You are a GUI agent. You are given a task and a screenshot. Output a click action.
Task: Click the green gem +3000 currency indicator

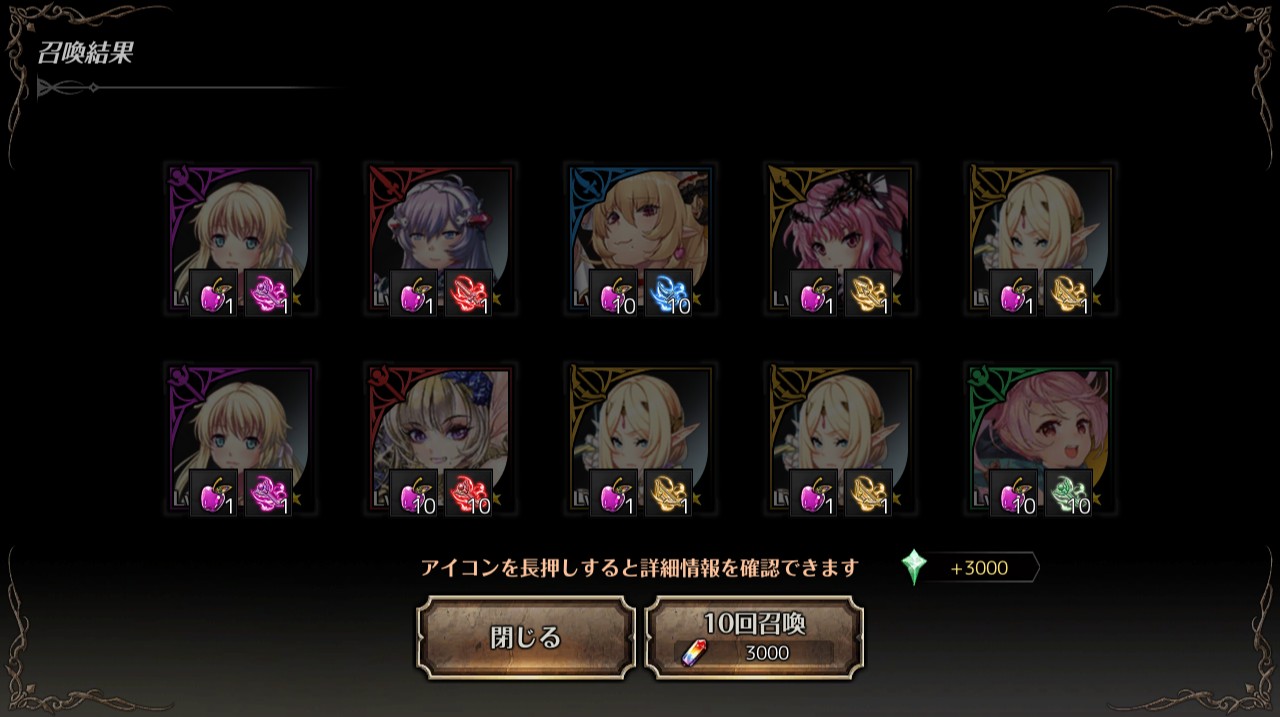coord(969,568)
